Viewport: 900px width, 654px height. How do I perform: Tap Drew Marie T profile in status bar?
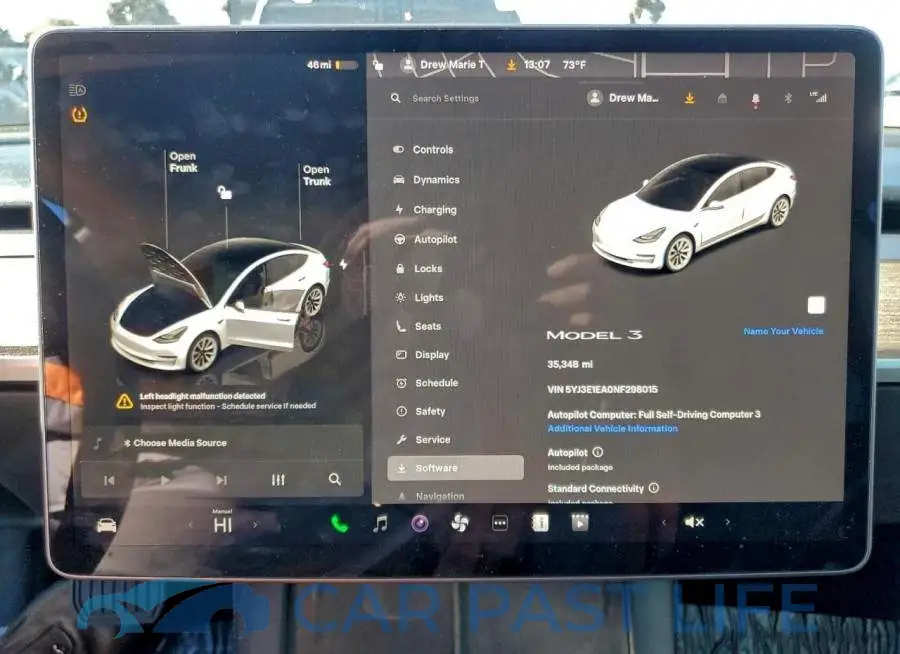tap(444, 64)
